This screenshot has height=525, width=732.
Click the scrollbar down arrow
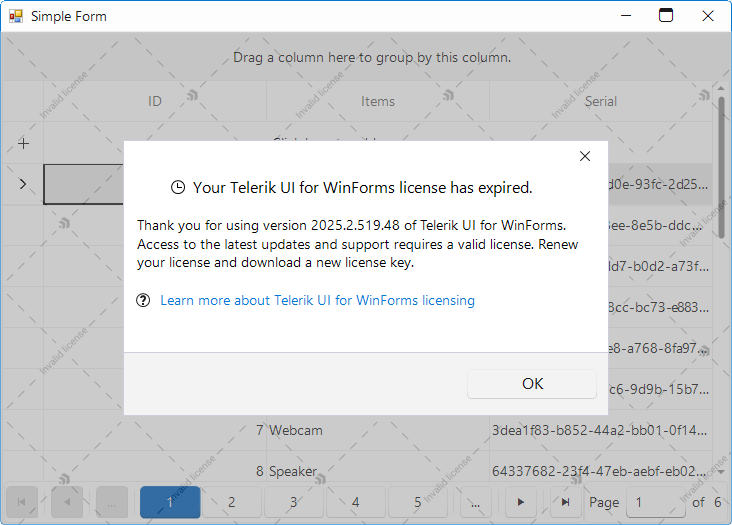(721, 472)
